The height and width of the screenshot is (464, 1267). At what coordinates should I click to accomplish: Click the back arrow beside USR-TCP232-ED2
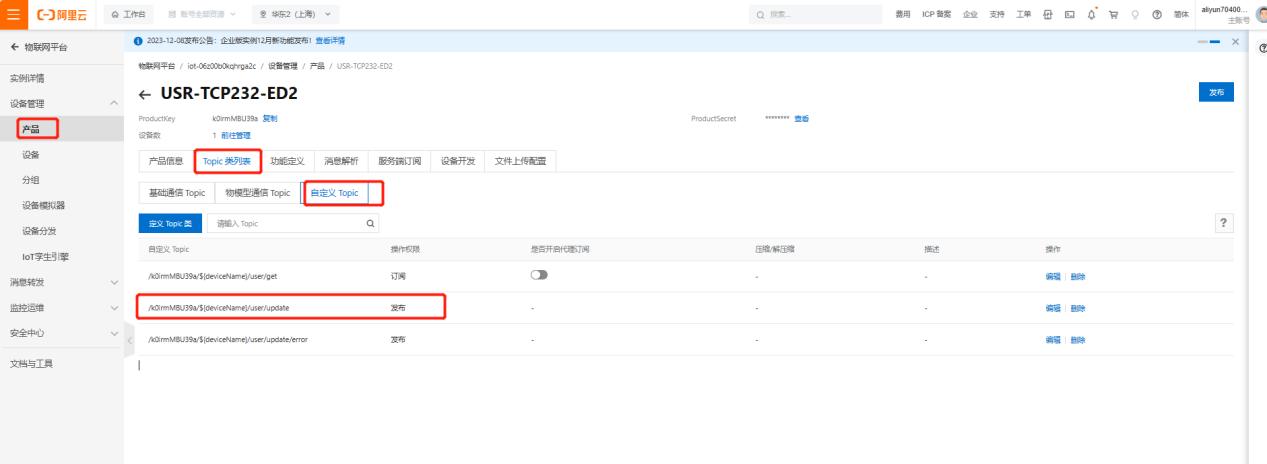[x=145, y=94]
